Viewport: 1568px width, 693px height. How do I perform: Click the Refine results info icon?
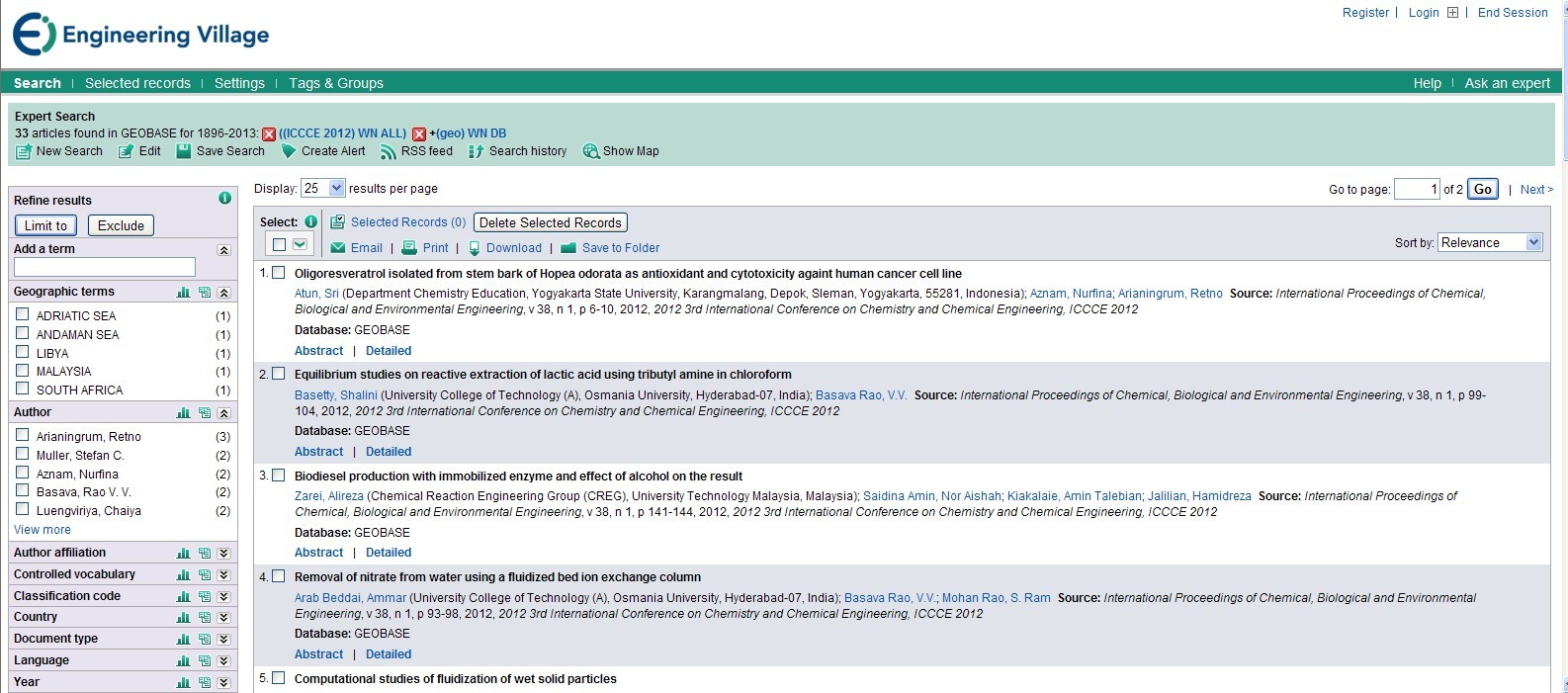[224, 198]
